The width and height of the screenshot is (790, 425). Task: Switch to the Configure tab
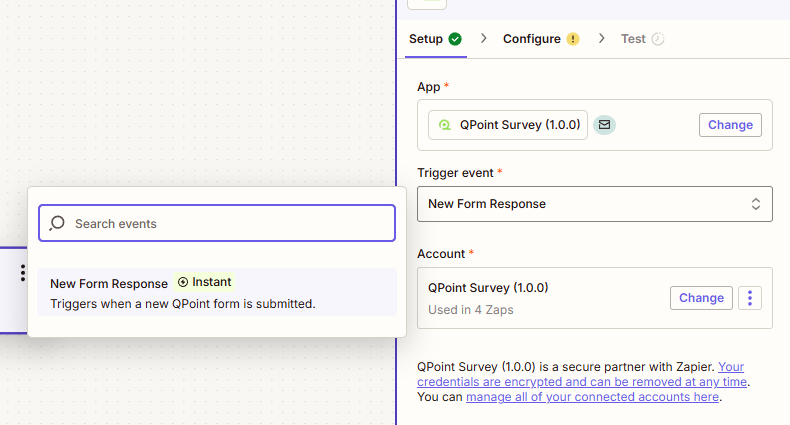(x=541, y=39)
